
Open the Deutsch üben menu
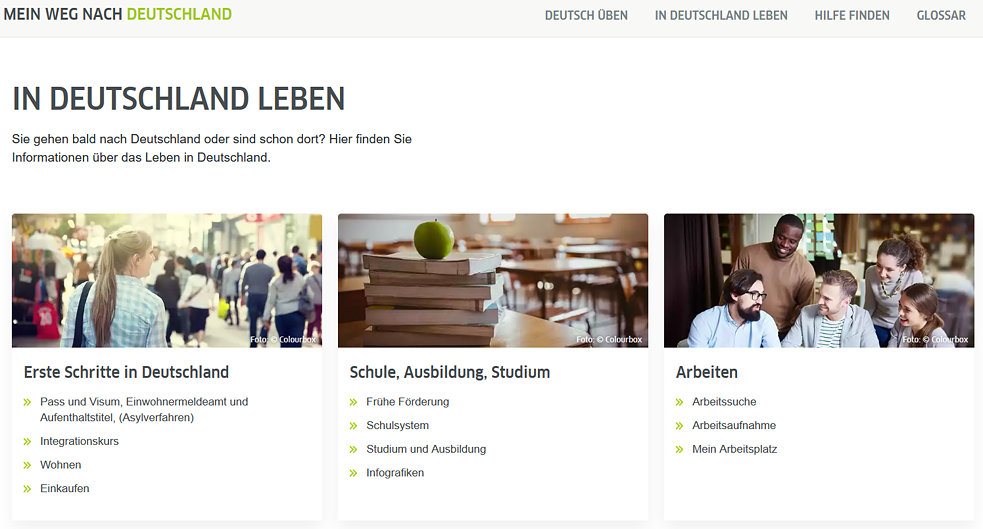point(586,16)
